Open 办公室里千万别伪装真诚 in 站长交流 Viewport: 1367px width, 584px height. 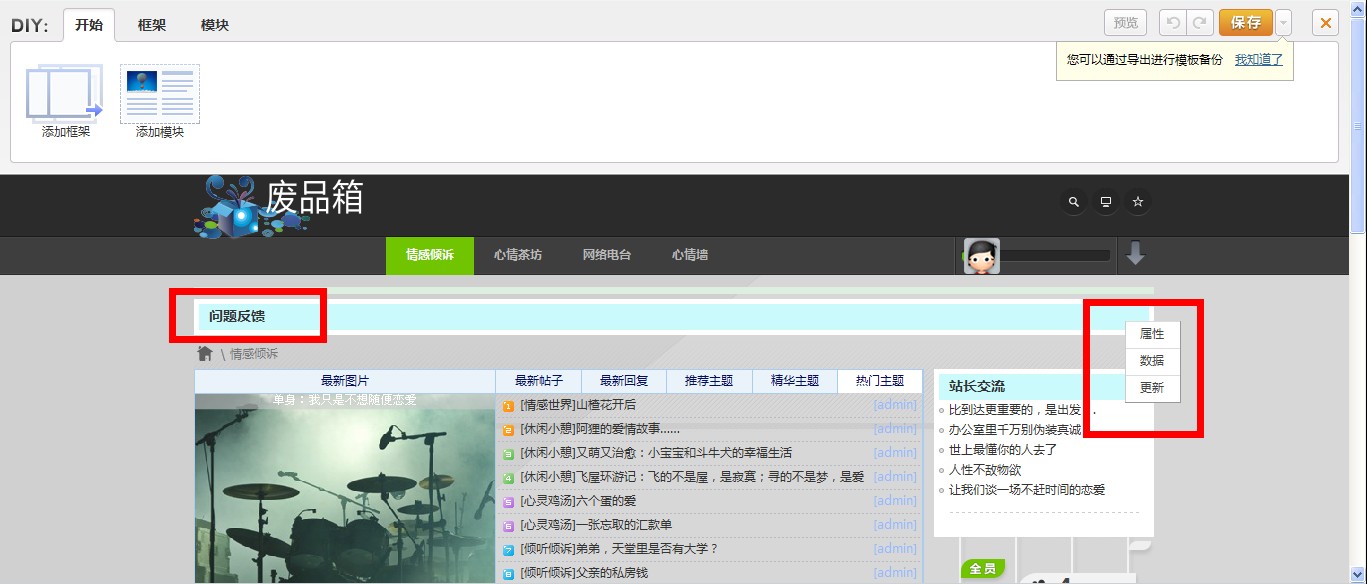[1015, 430]
